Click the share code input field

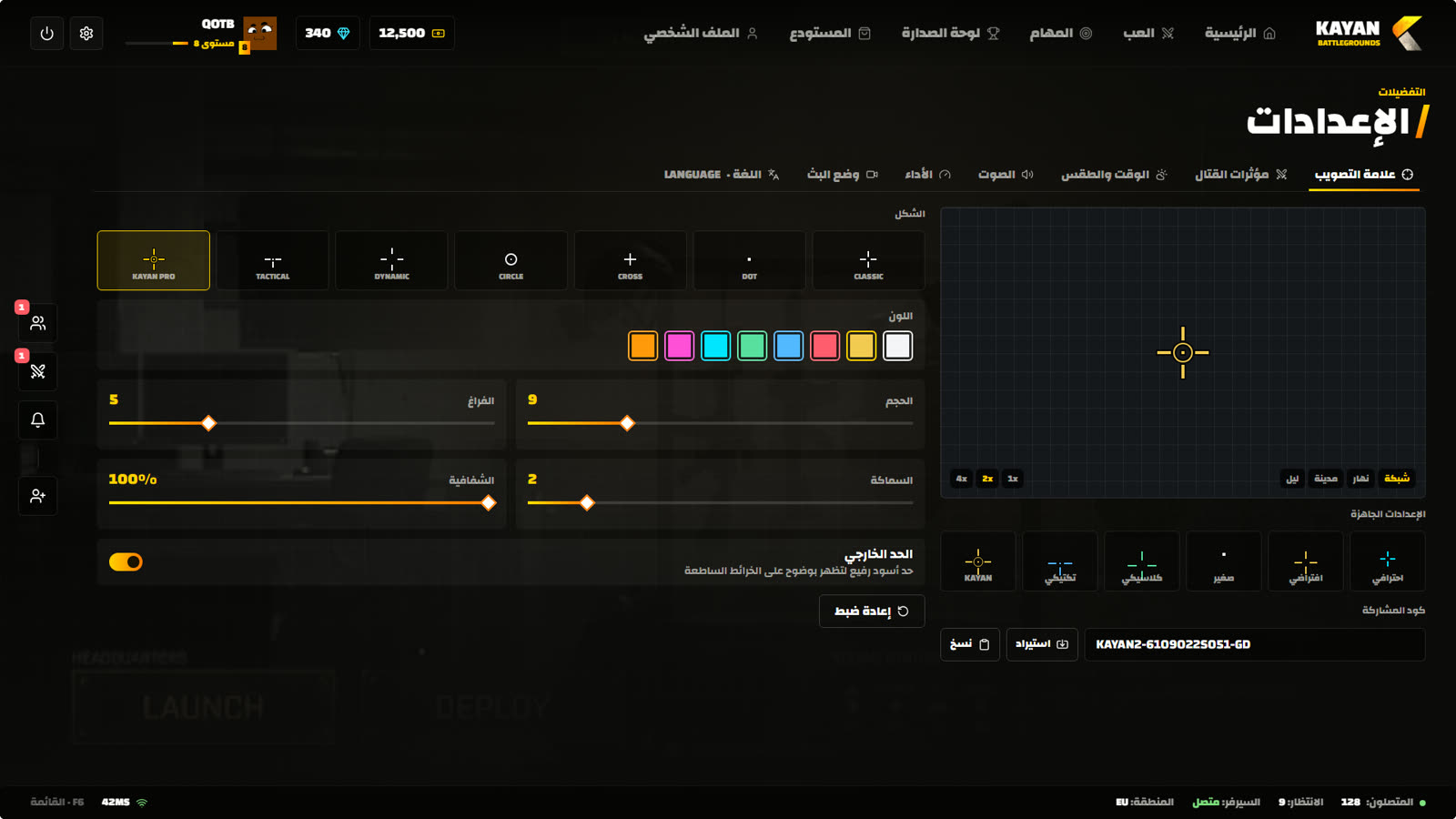coord(1255,644)
